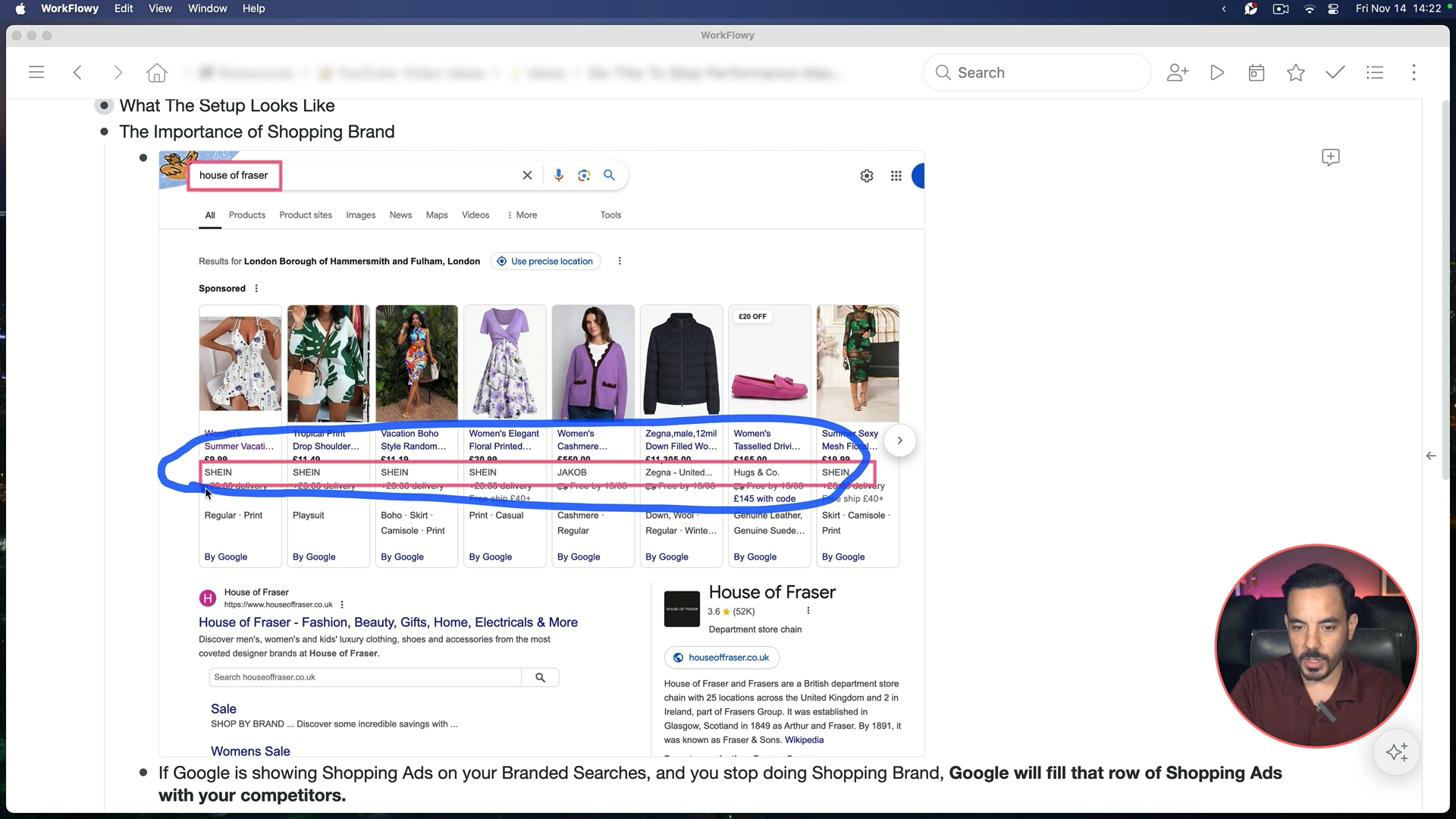Click the AI sparkle icon near bottom right

point(1396,752)
